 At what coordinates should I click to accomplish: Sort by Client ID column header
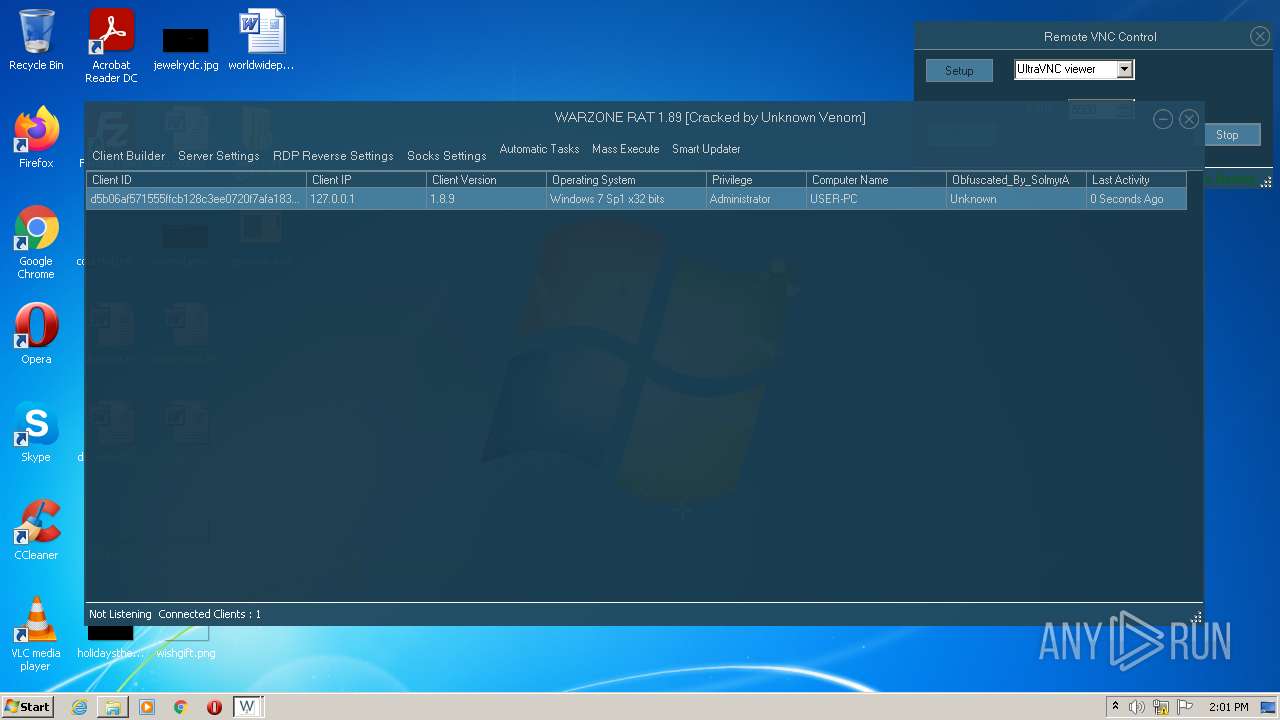point(197,180)
